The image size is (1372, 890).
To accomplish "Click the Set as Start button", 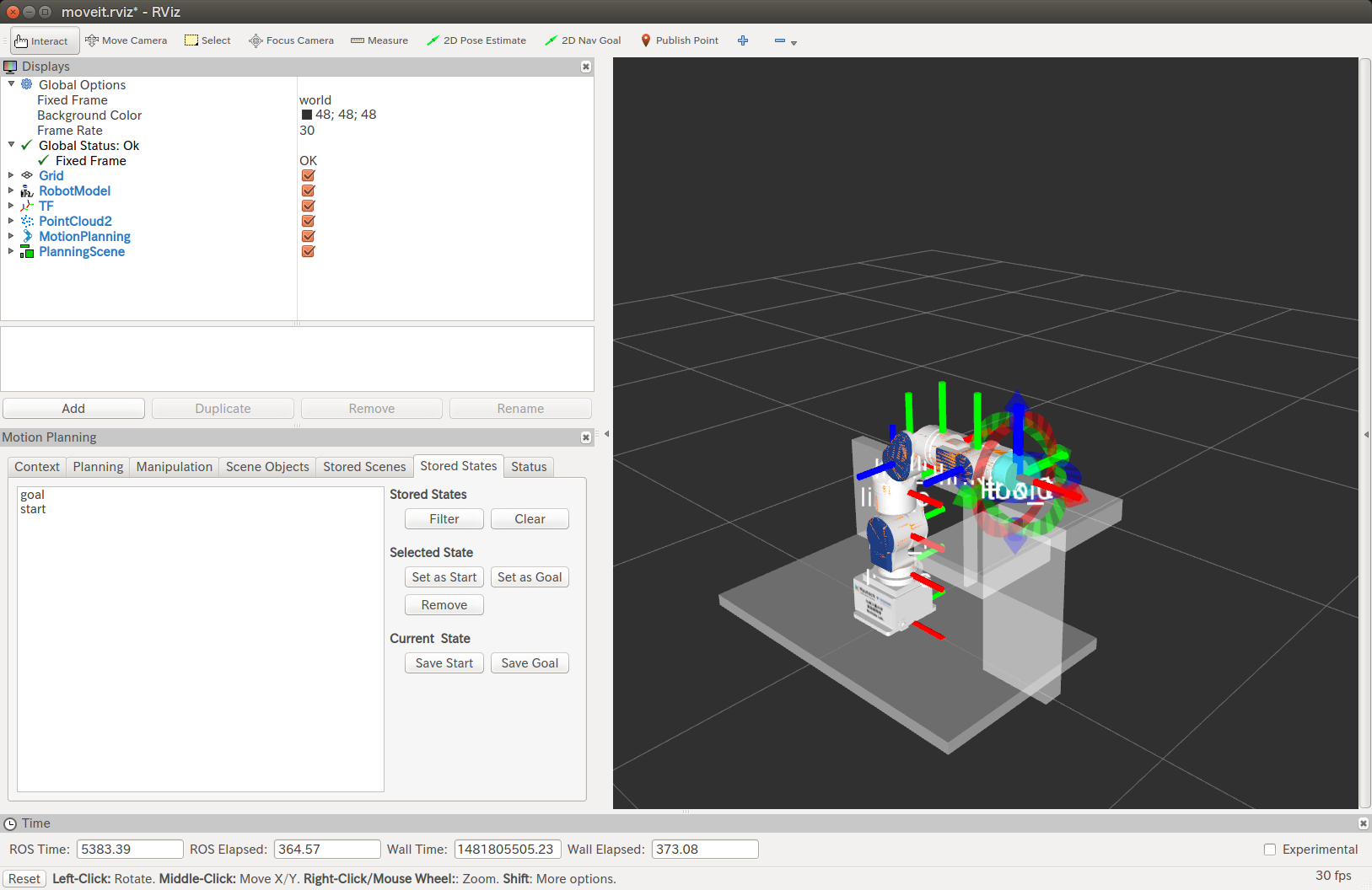I will click(x=444, y=577).
